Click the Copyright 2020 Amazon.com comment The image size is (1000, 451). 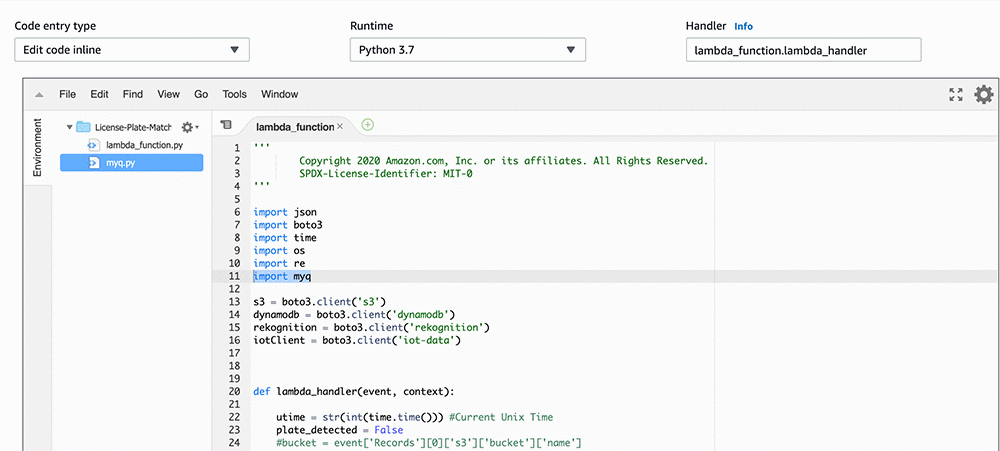click(504, 161)
